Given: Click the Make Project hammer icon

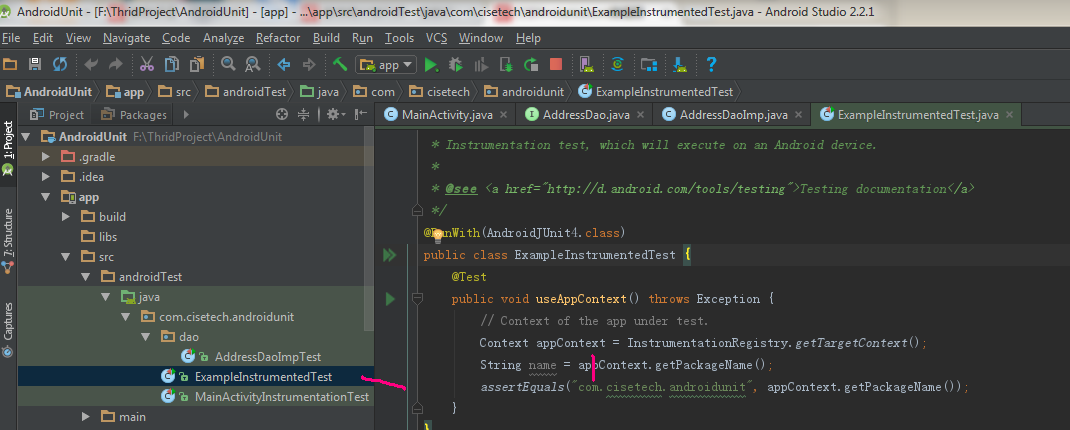Looking at the screenshot, I should pyautogui.click(x=340, y=65).
